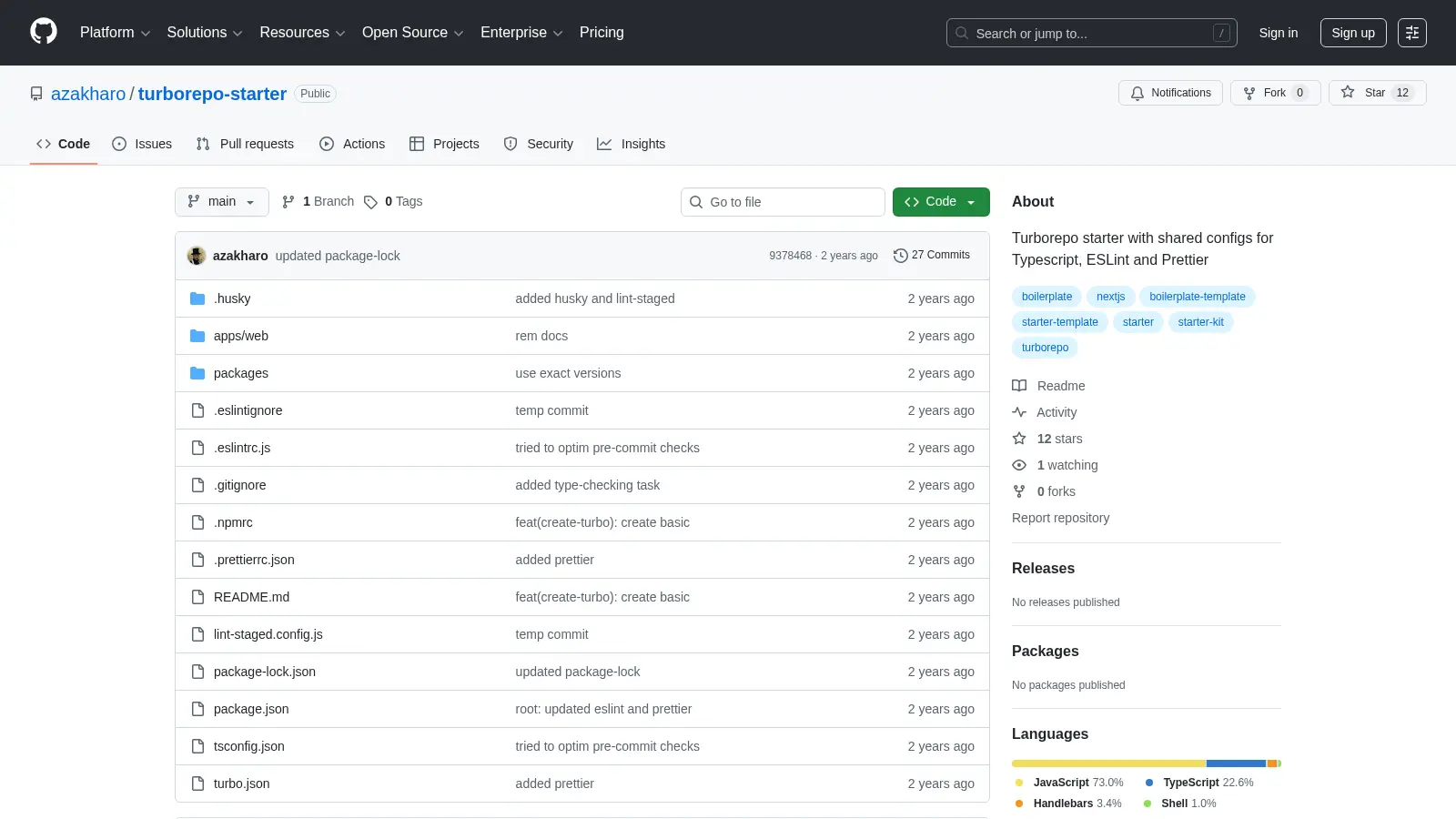Select the Code tab
Viewport: 1456px width, 819px height.
point(64,144)
